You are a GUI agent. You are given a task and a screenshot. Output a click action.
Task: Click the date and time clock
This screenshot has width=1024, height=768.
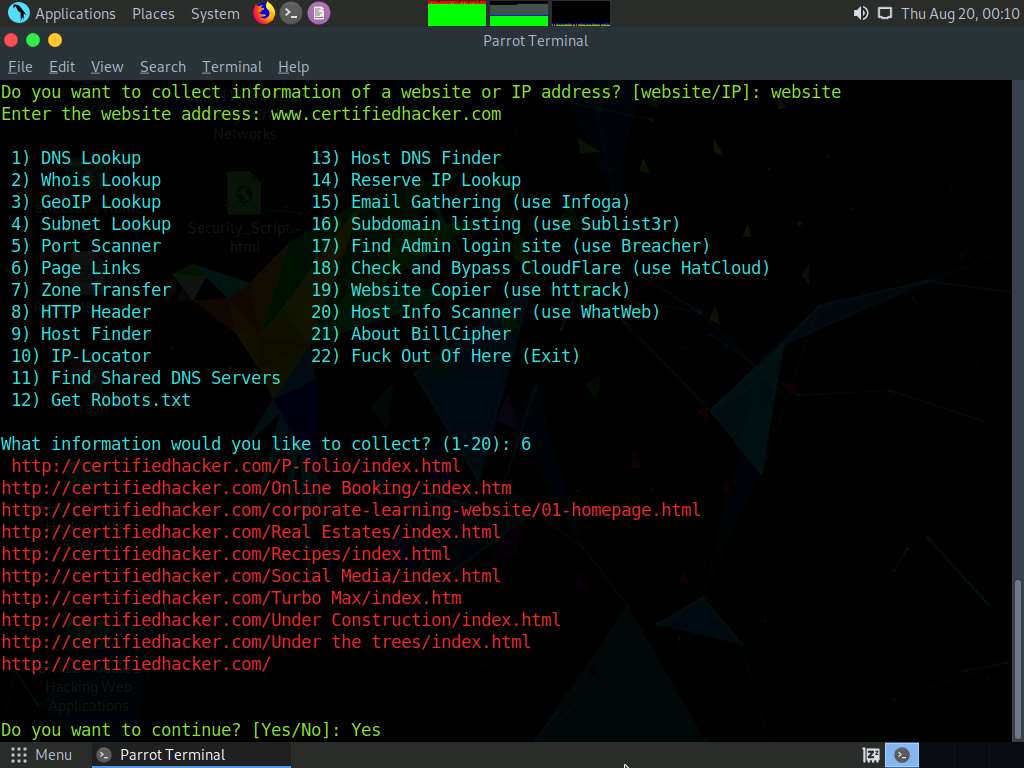960,13
